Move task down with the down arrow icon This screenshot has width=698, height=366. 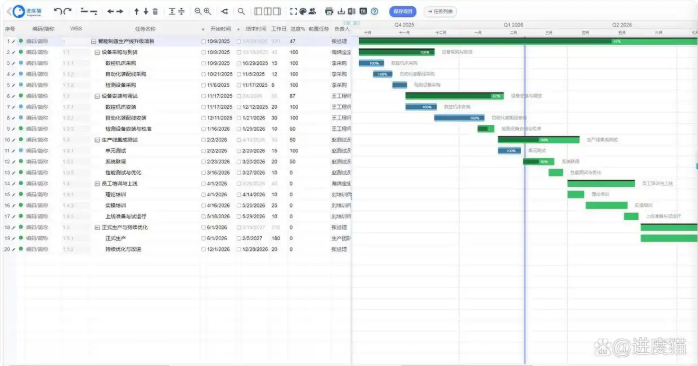[x=146, y=11]
